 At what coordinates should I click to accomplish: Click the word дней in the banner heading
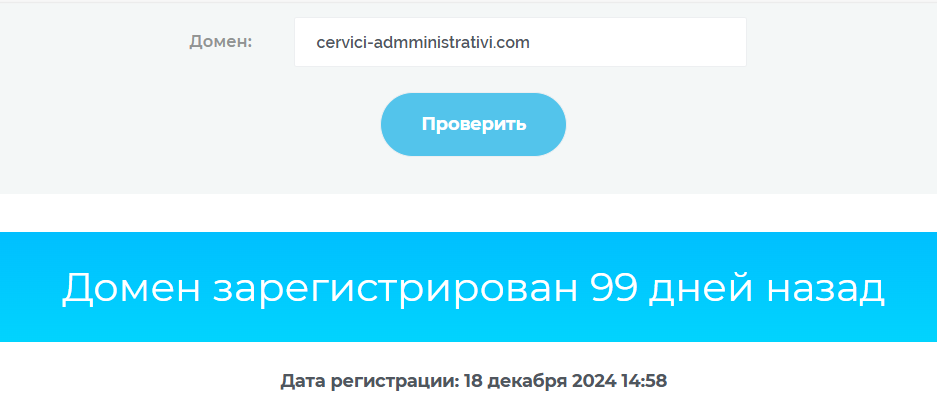(702, 289)
